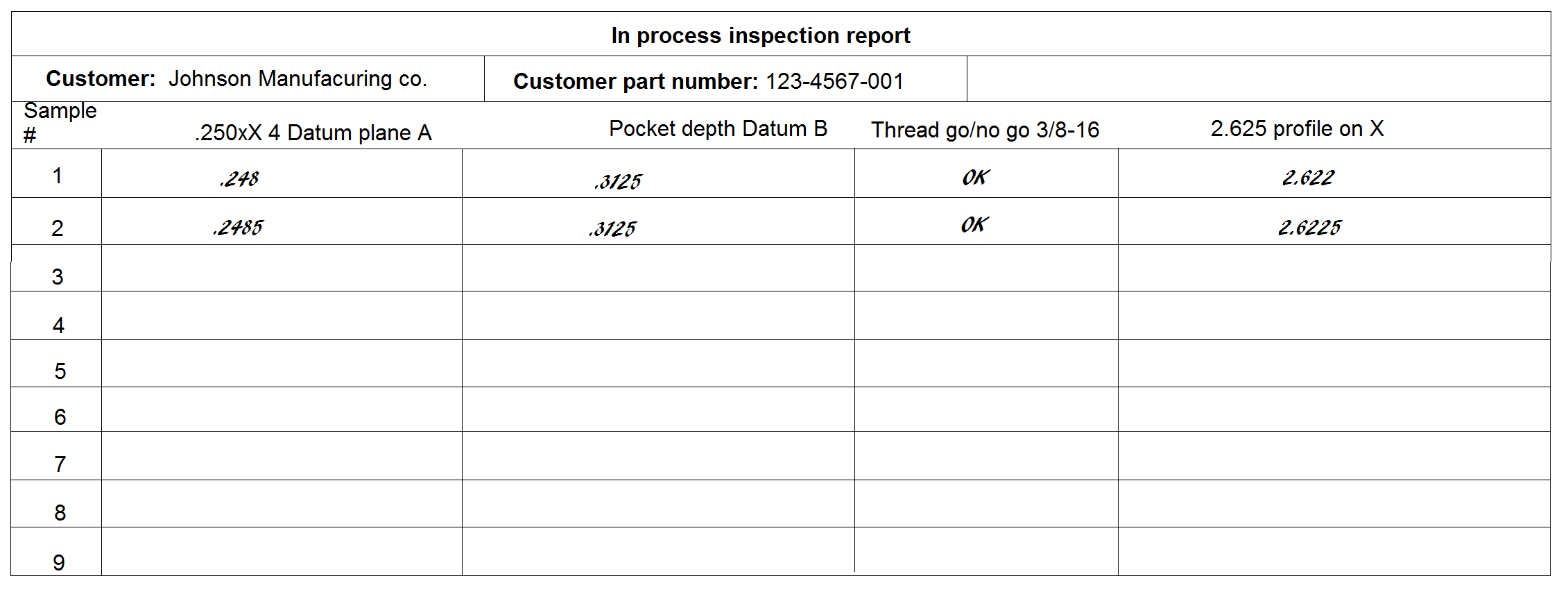Select the .2485 measurement in sample 2
The width and height of the screenshot is (1568, 592).
tap(238, 227)
